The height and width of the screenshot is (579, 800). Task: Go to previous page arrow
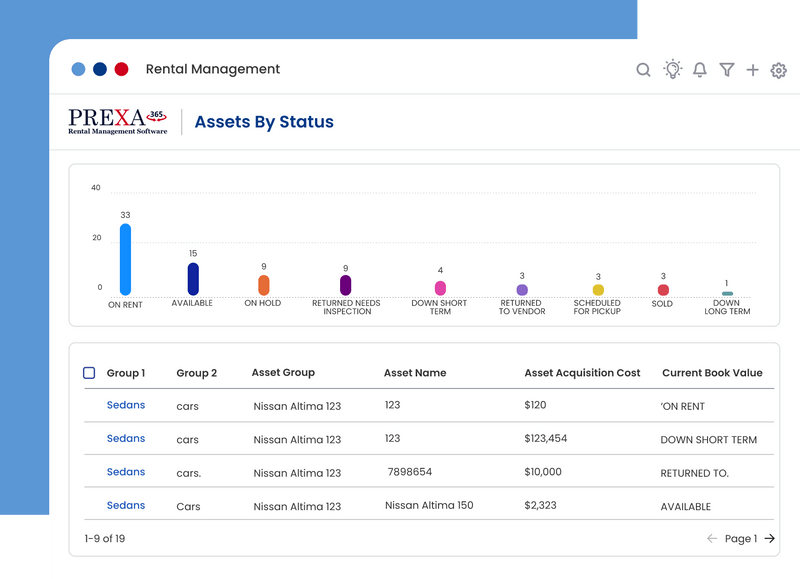(x=712, y=539)
